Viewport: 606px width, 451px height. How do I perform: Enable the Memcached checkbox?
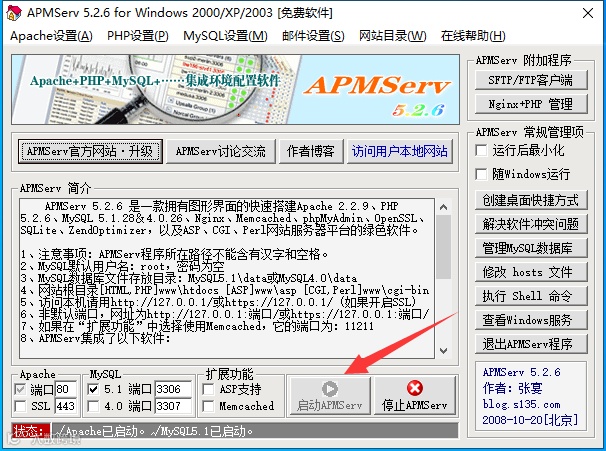(x=208, y=406)
